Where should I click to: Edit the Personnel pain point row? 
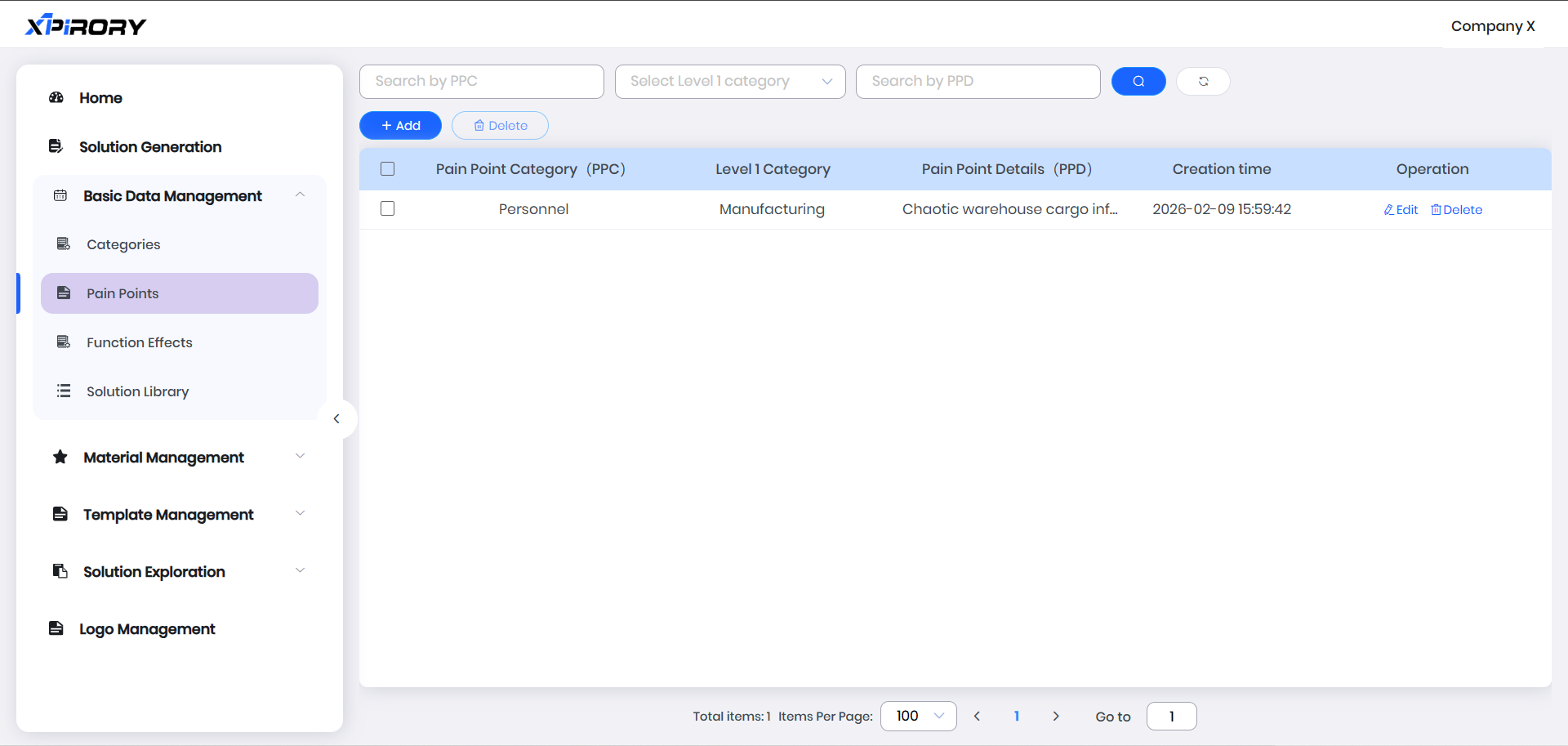[x=1401, y=210]
